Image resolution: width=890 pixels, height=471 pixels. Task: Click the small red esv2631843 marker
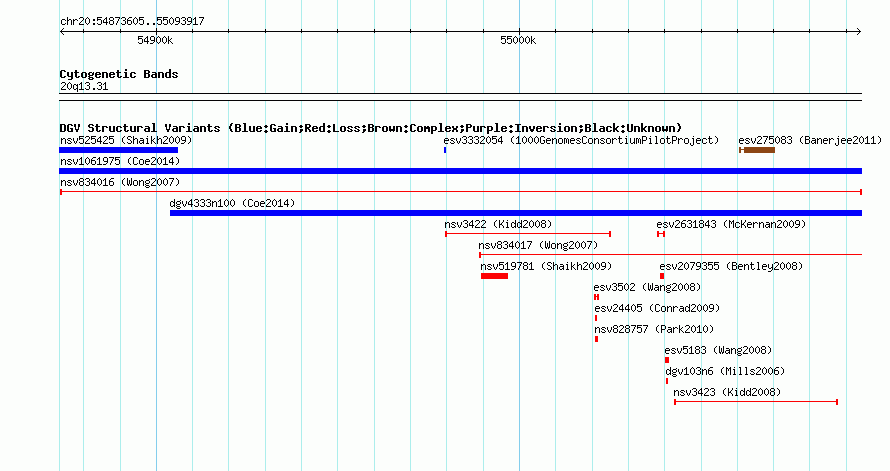[x=661, y=234]
